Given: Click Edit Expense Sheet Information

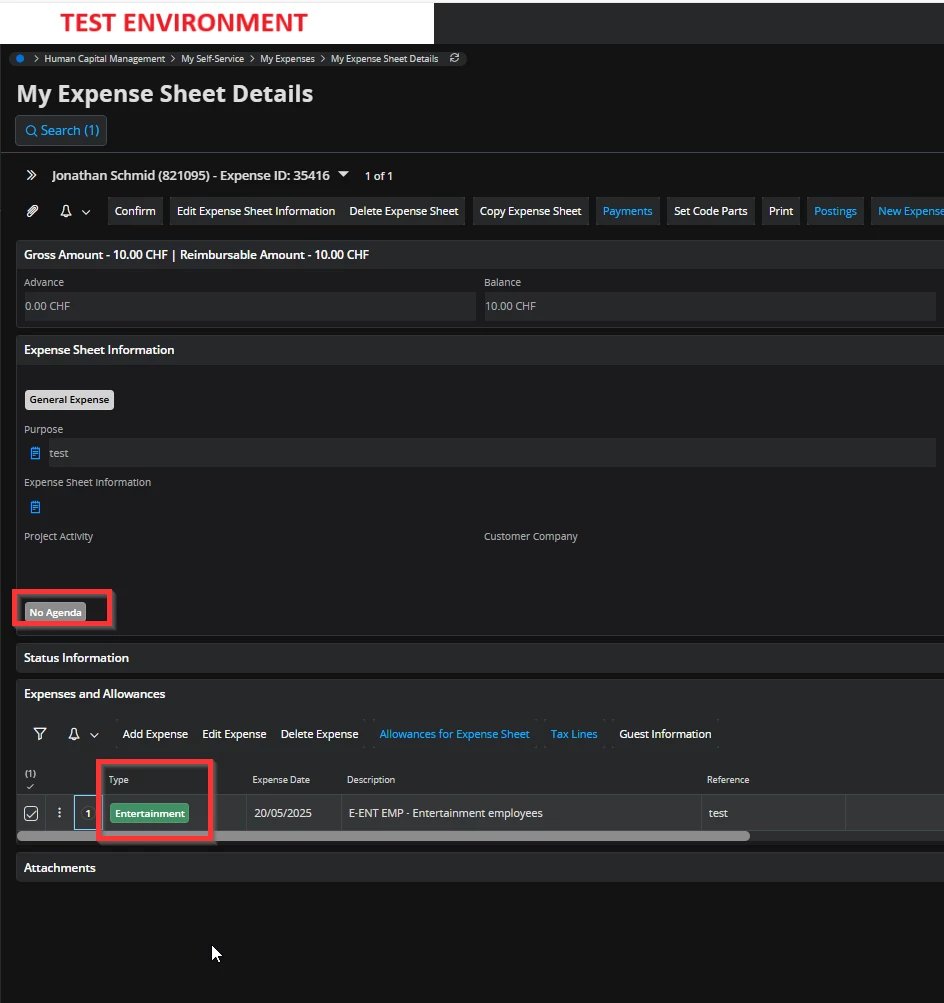Looking at the screenshot, I should [x=256, y=211].
